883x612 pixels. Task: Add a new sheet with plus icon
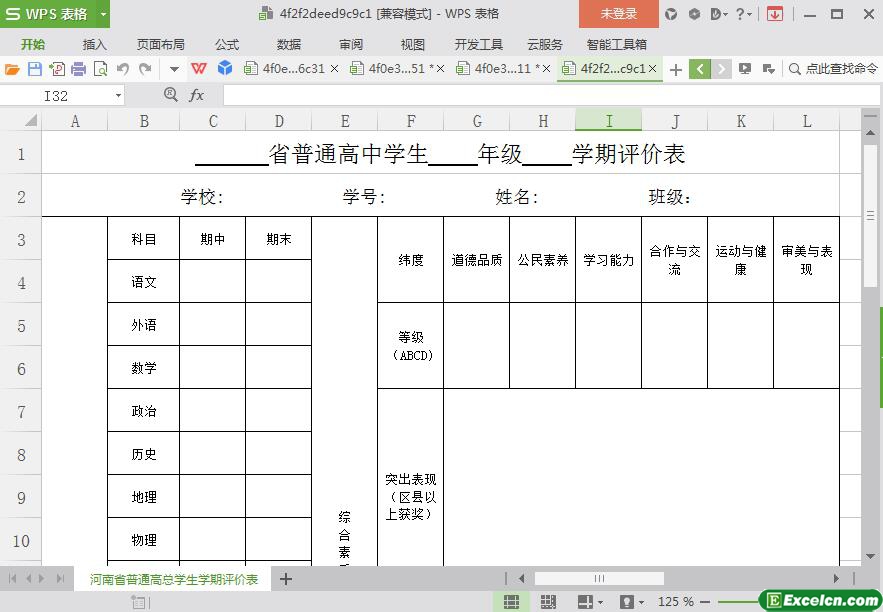(286, 579)
